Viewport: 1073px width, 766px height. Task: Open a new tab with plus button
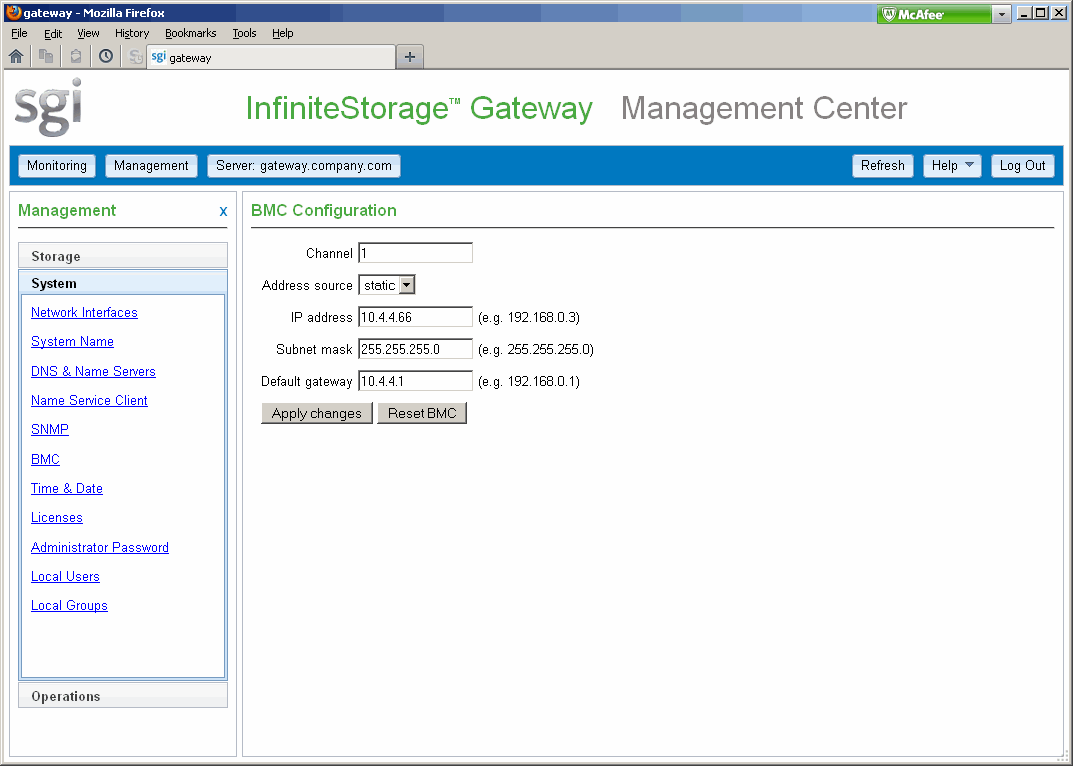(x=410, y=57)
